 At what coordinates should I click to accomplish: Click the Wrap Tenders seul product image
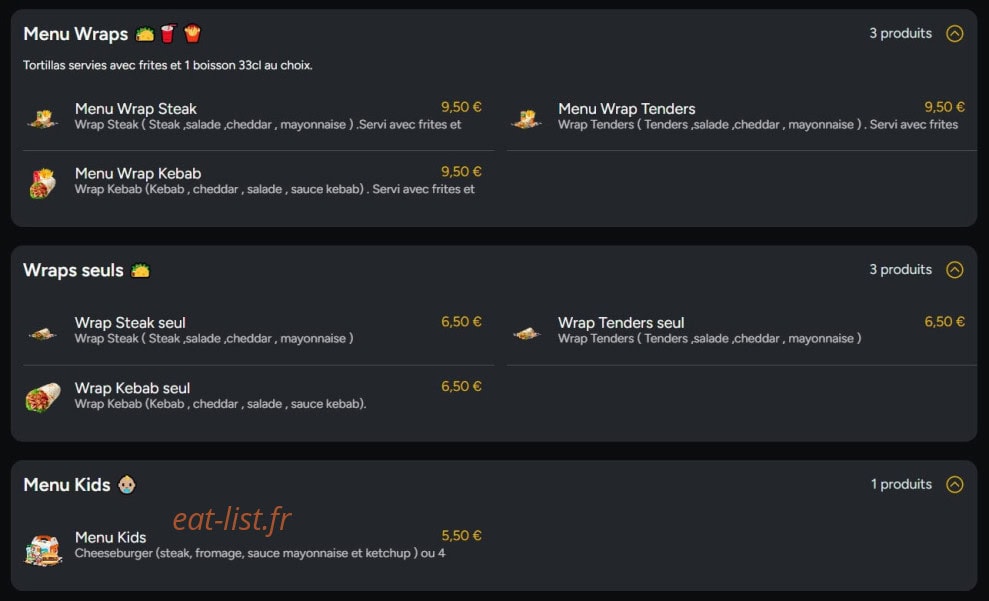pyautogui.click(x=527, y=333)
